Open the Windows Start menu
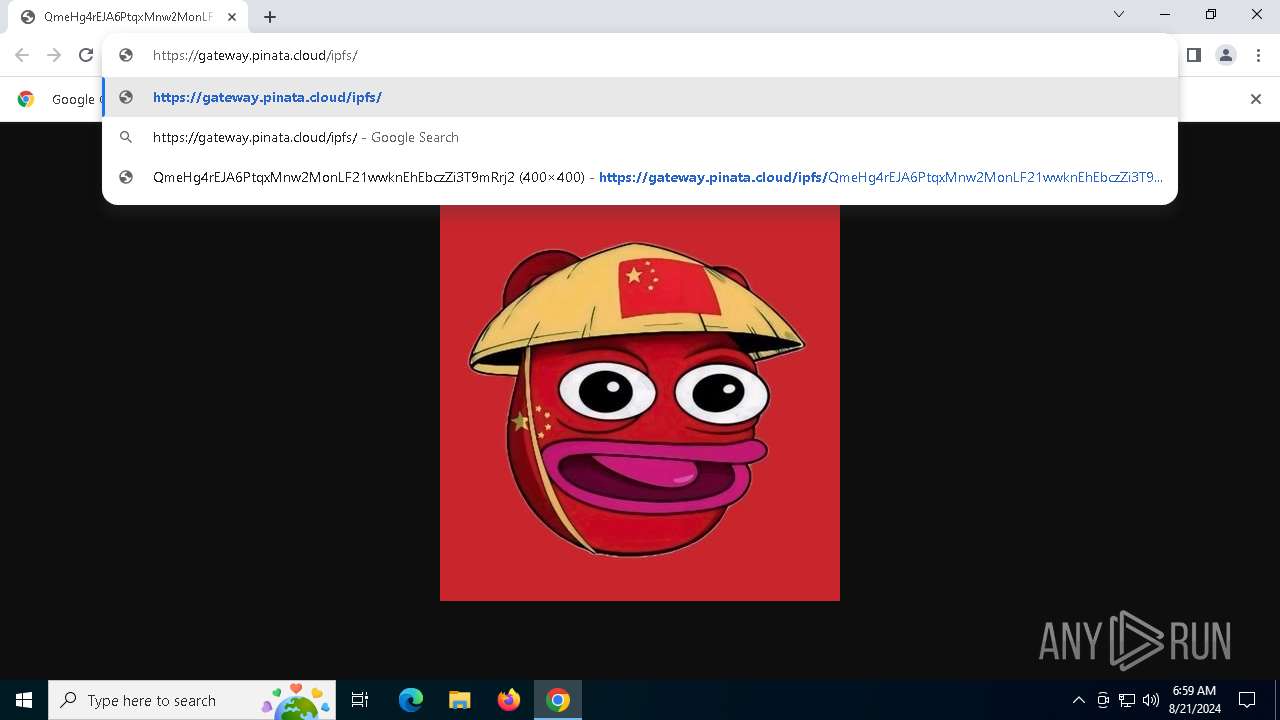Viewport: 1280px width, 720px height. tap(24, 700)
